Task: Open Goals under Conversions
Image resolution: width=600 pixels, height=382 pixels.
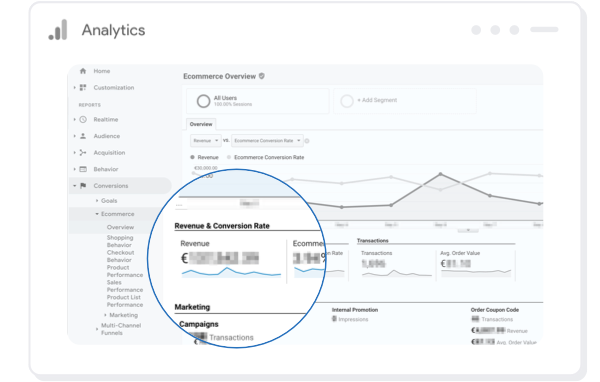Action: [x=109, y=201]
